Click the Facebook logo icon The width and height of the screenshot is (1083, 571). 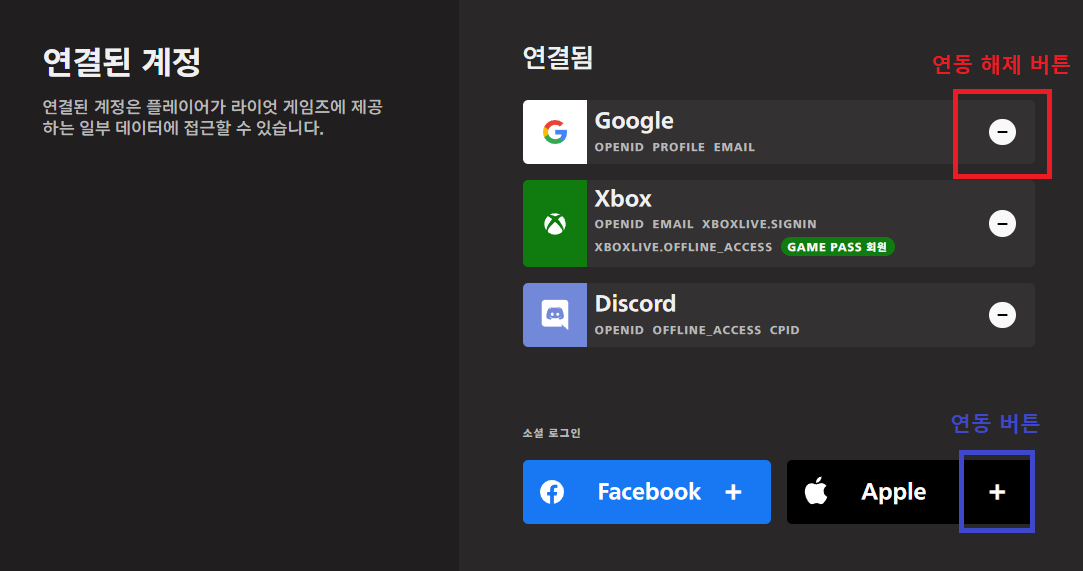click(552, 492)
